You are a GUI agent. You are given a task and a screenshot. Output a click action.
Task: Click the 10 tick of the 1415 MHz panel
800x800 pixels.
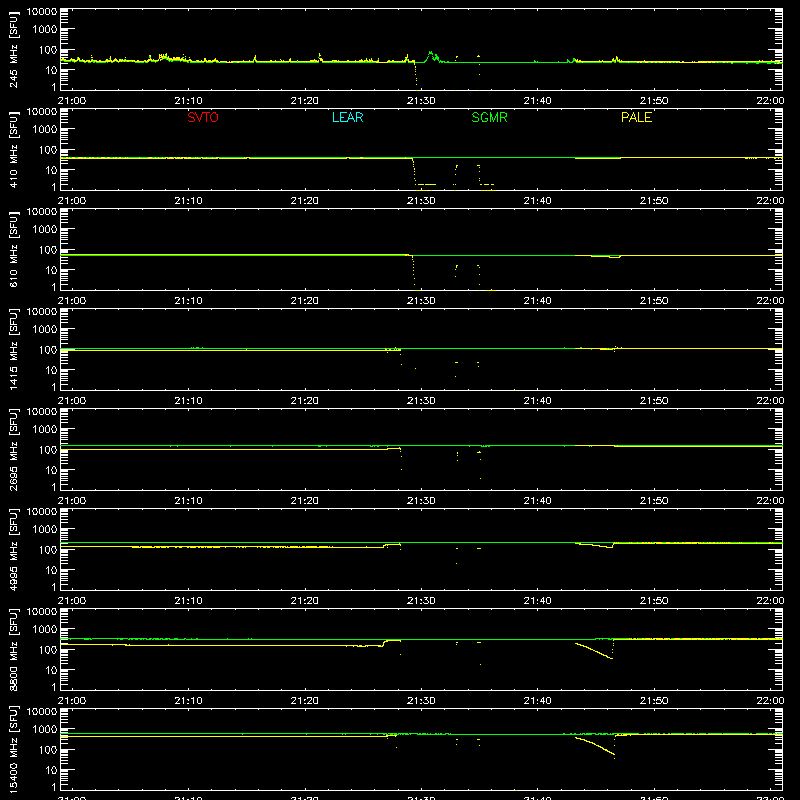pos(51,370)
